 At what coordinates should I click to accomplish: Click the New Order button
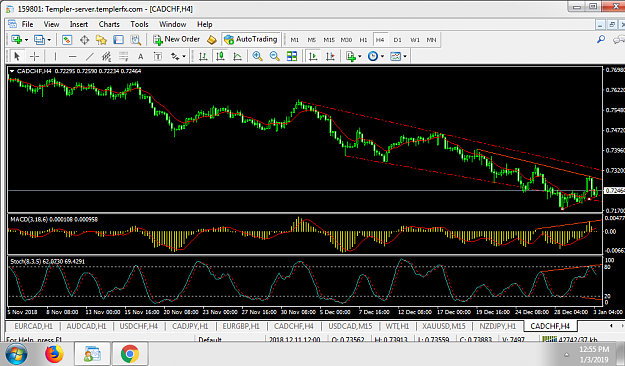click(177, 39)
